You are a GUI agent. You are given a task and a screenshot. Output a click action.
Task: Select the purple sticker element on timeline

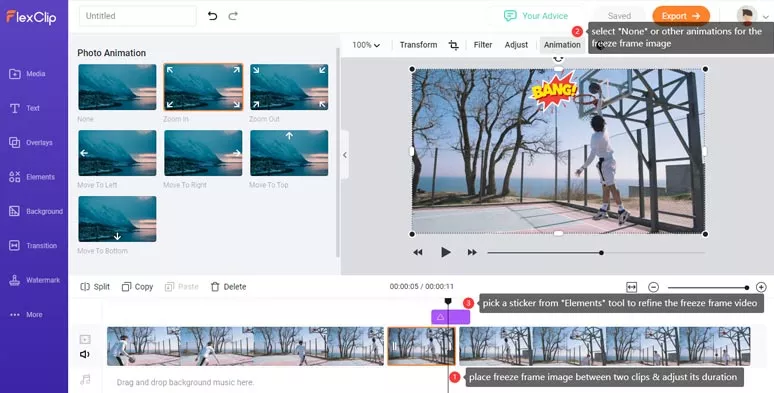click(450, 317)
